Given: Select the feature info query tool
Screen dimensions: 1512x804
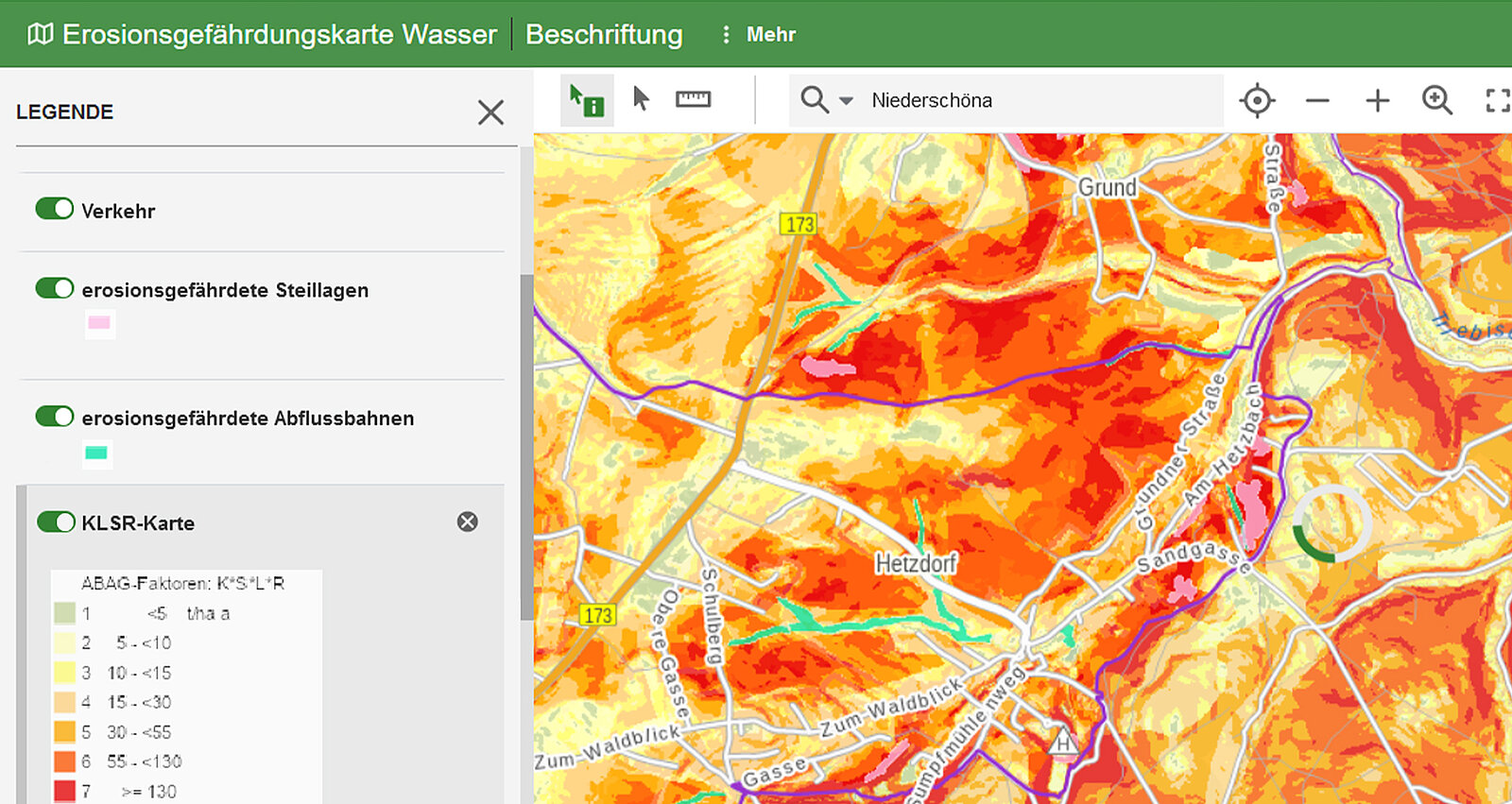Looking at the screenshot, I should (587, 100).
